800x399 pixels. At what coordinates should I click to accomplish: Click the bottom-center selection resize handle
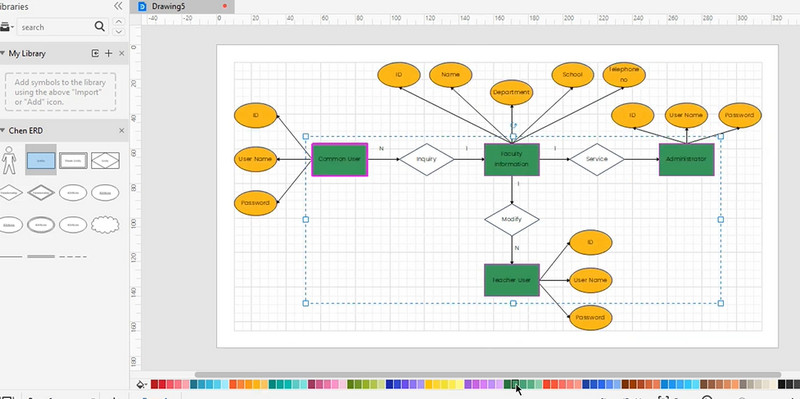(513, 304)
